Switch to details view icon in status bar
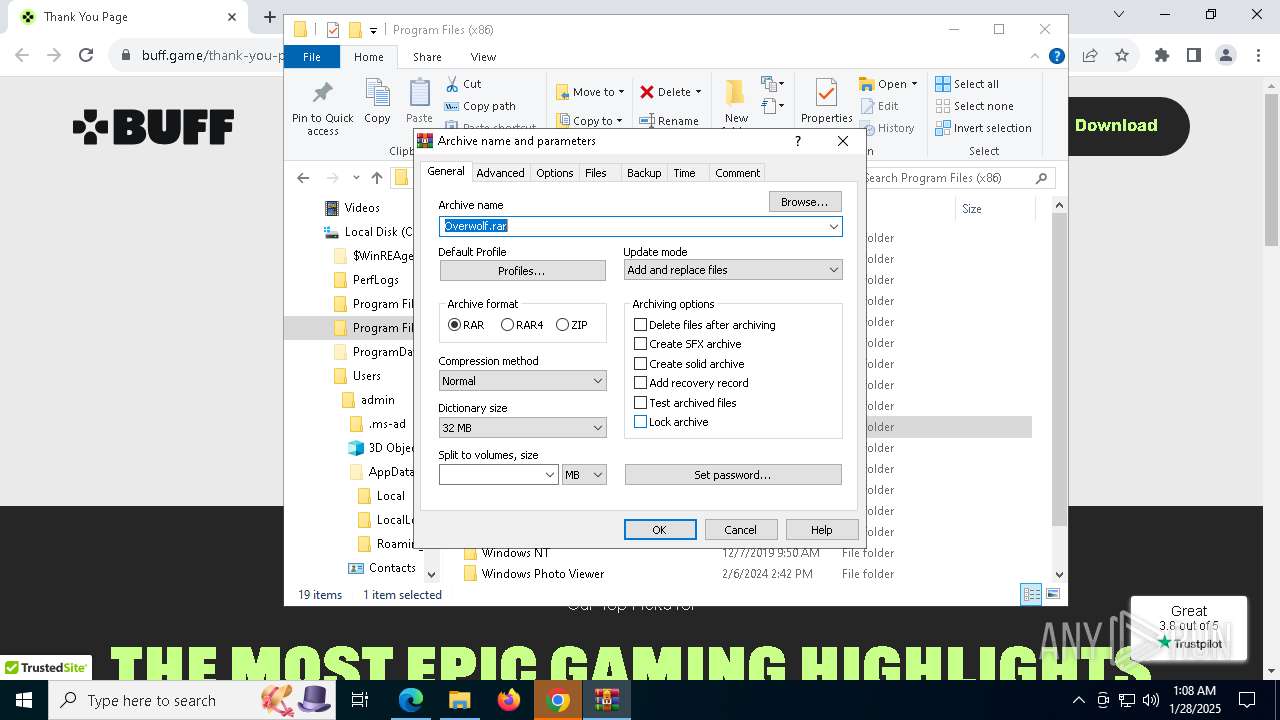1280x720 pixels. coord(1031,594)
